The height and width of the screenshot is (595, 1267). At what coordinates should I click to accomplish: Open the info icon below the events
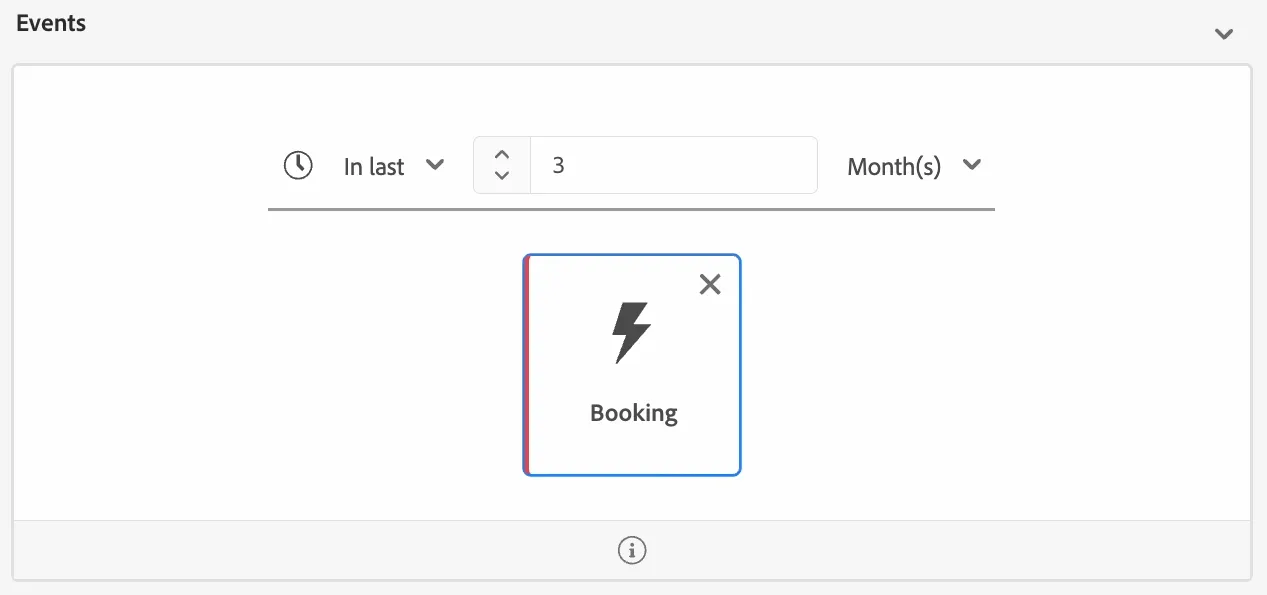point(632,549)
